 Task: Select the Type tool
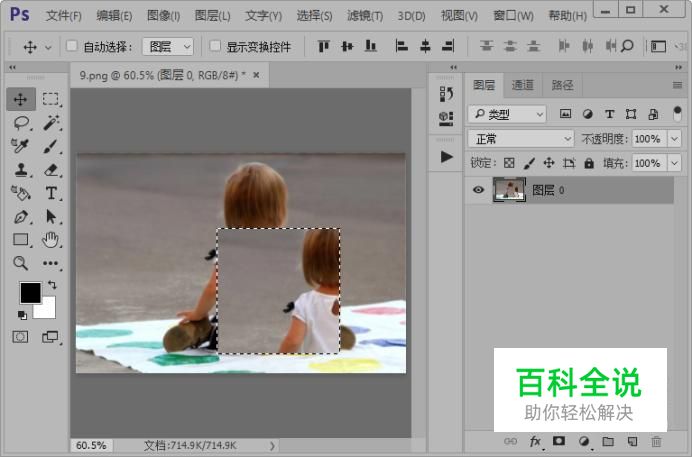pyautogui.click(x=51, y=193)
